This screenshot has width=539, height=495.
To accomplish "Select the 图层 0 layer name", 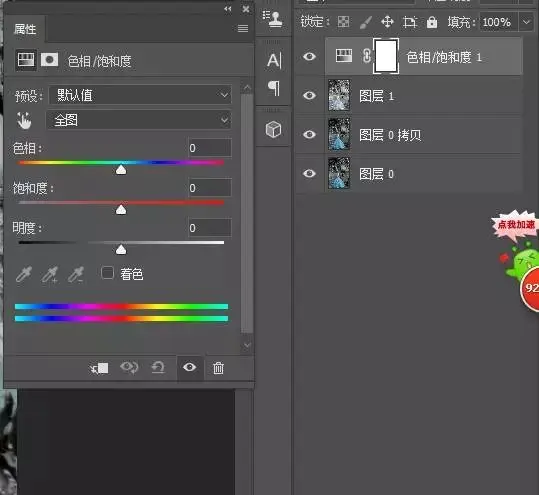I will click(376, 174).
